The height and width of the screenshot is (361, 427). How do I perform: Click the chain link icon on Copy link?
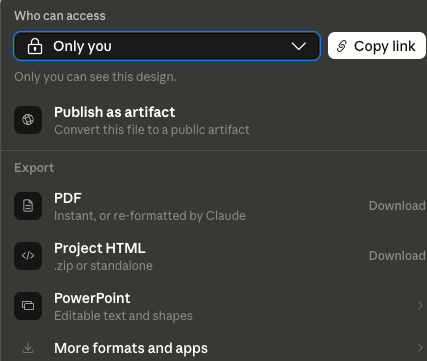(342, 46)
